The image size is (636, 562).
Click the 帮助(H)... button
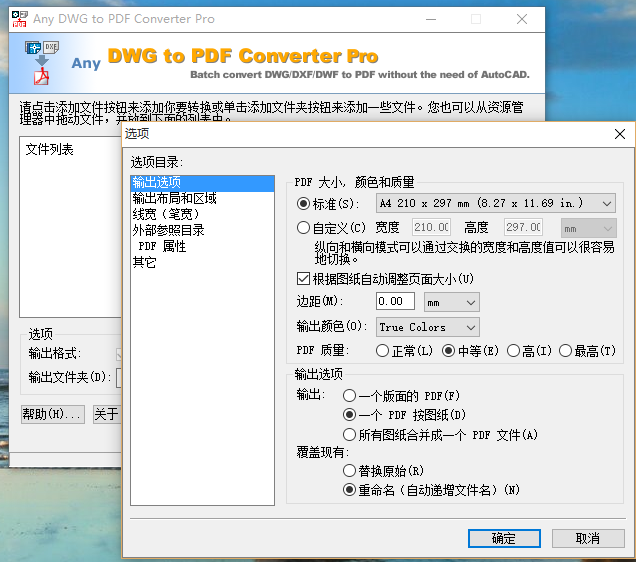pos(52,414)
